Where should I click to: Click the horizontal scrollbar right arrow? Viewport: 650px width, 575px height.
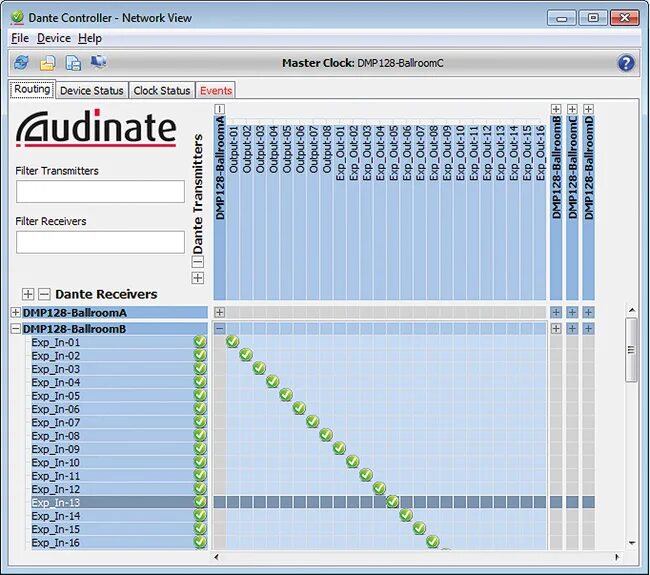pyautogui.click(x=617, y=557)
